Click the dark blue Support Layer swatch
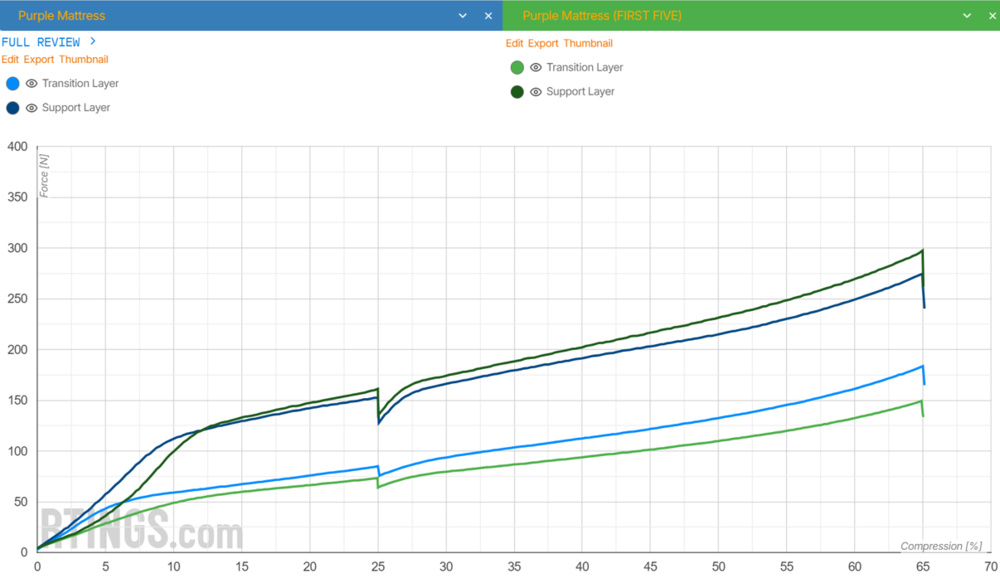 coord(12,107)
